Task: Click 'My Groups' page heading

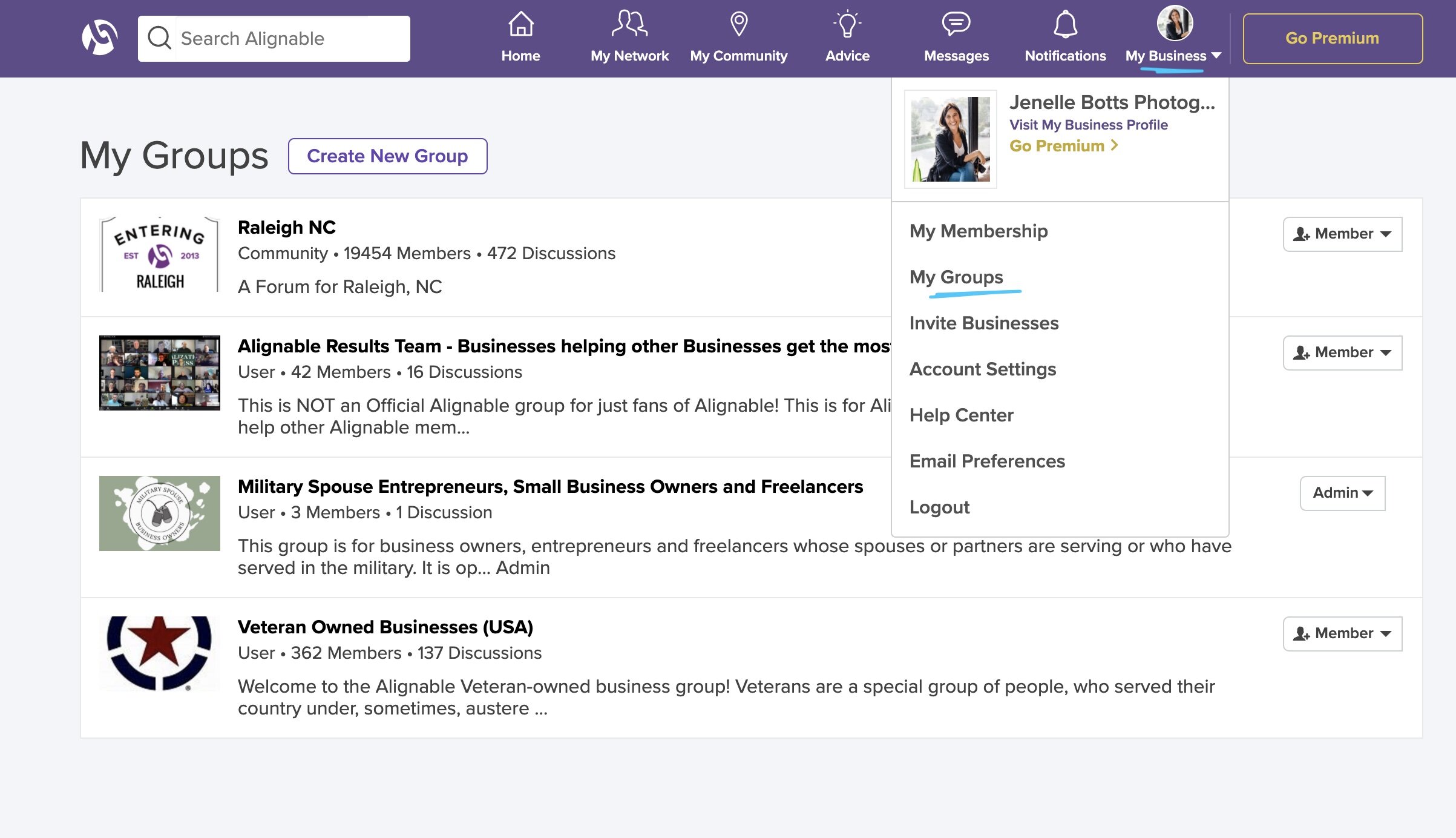Action: [x=174, y=156]
